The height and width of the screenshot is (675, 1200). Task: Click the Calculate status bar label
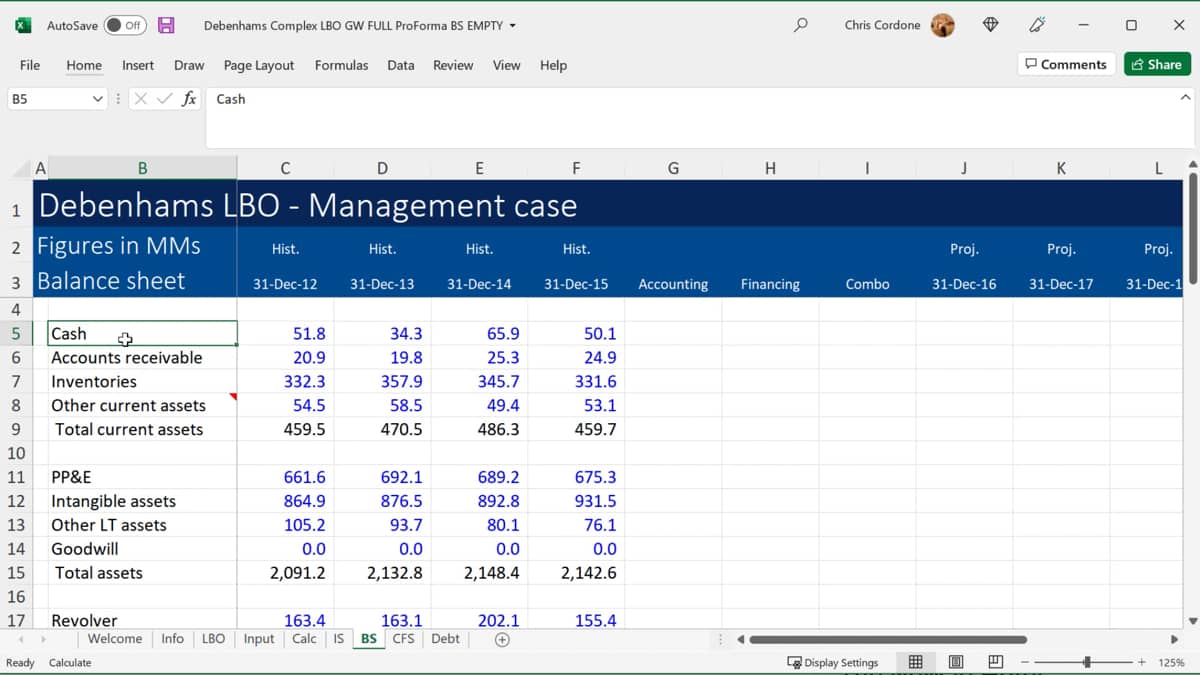coord(70,663)
